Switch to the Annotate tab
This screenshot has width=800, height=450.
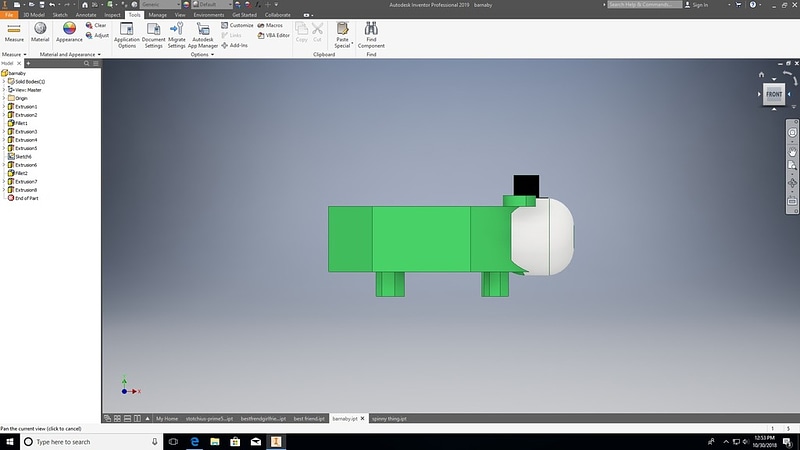coord(86,15)
